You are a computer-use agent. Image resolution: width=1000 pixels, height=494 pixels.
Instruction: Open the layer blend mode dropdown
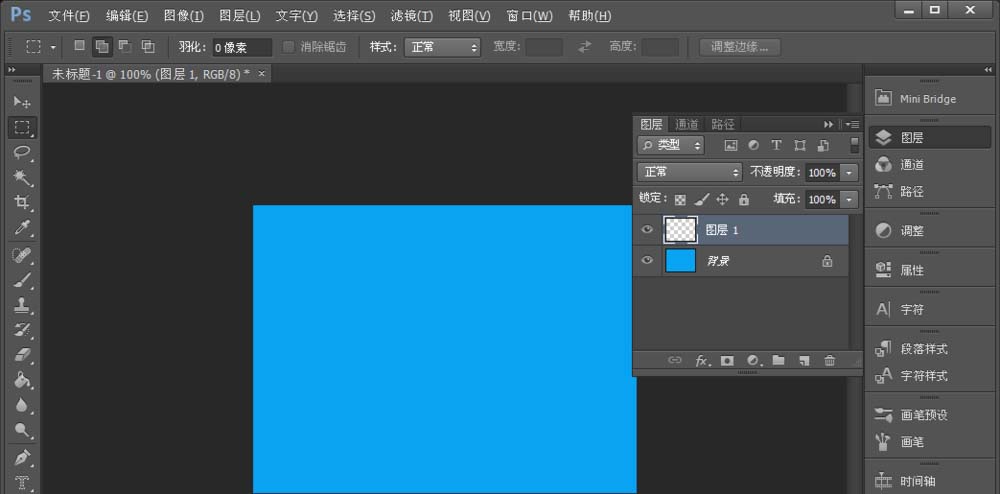689,172
